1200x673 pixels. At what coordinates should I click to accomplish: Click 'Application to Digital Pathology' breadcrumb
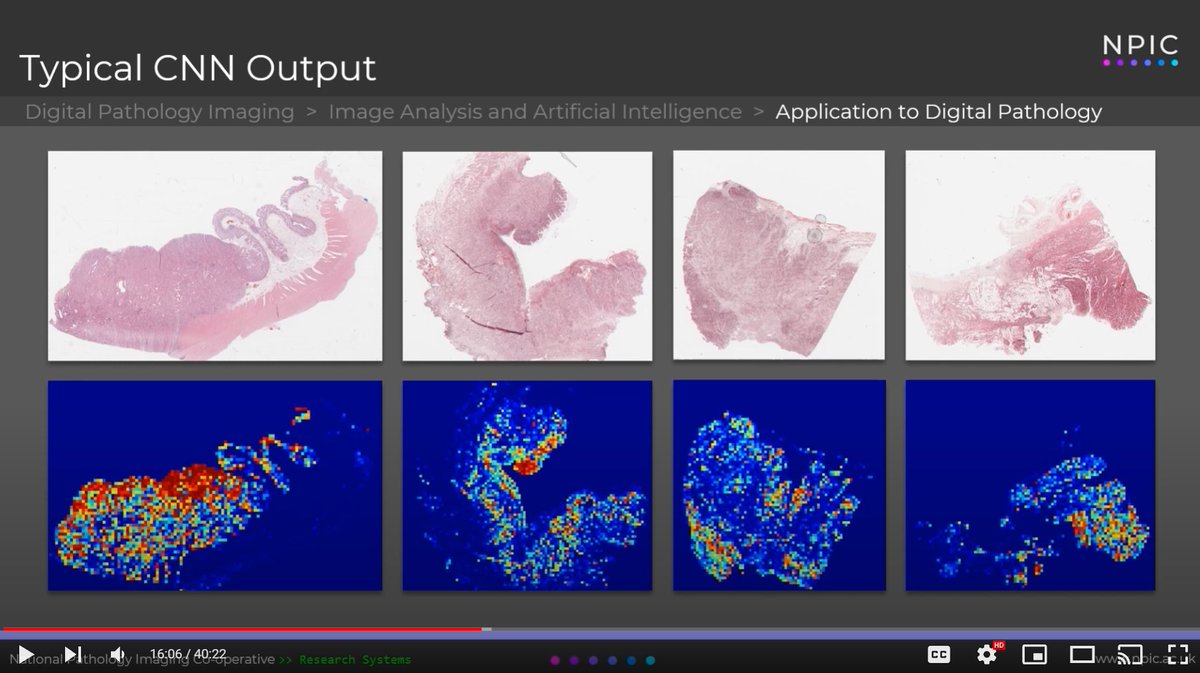point(939,112)
